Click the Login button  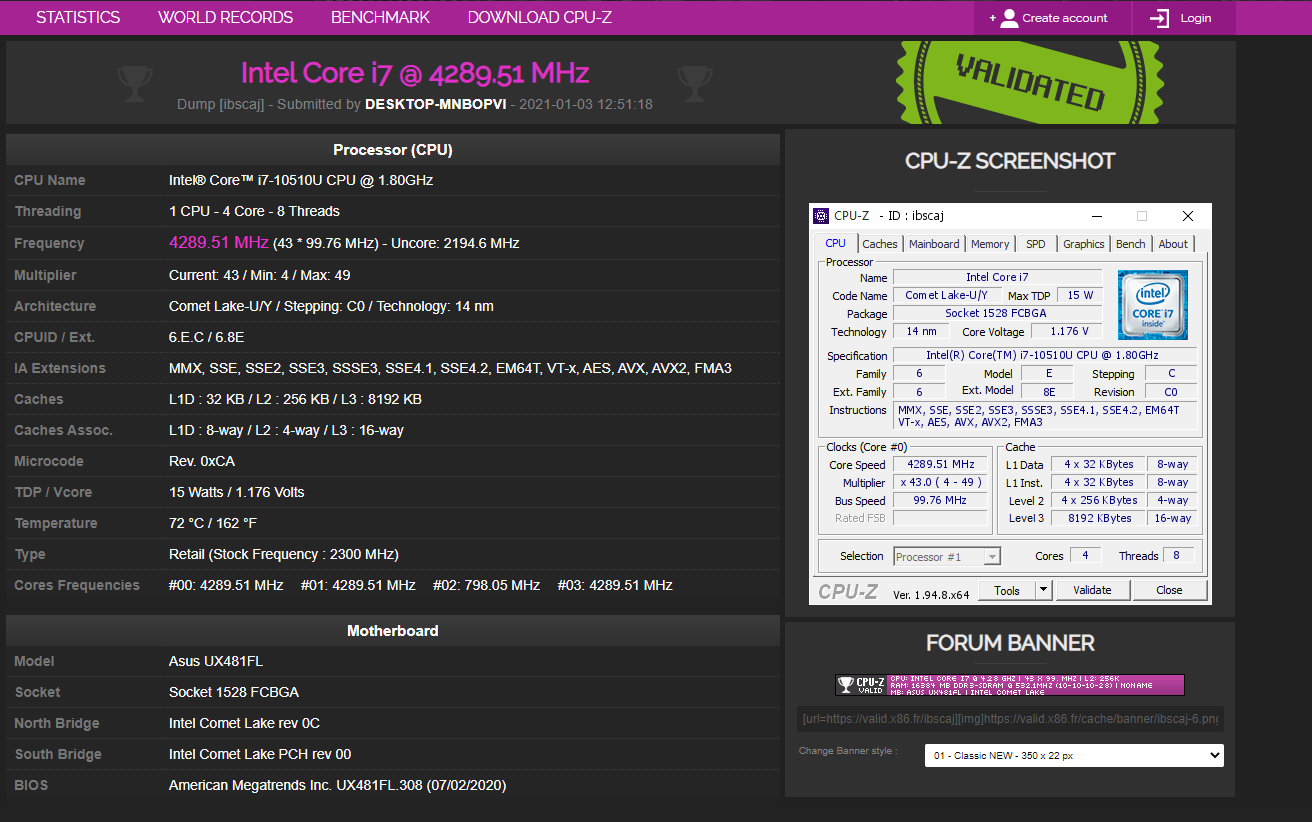[1184, 18]
